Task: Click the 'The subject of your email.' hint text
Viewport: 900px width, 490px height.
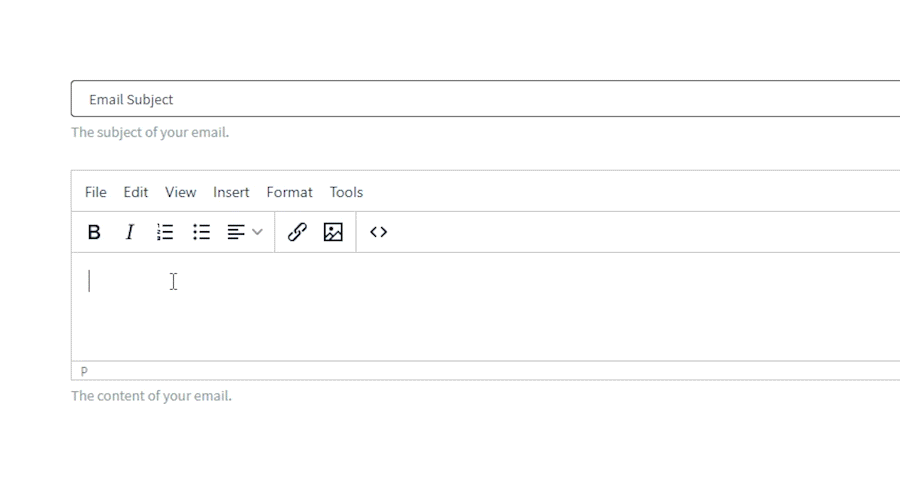Action: click(x=150, y=133)
